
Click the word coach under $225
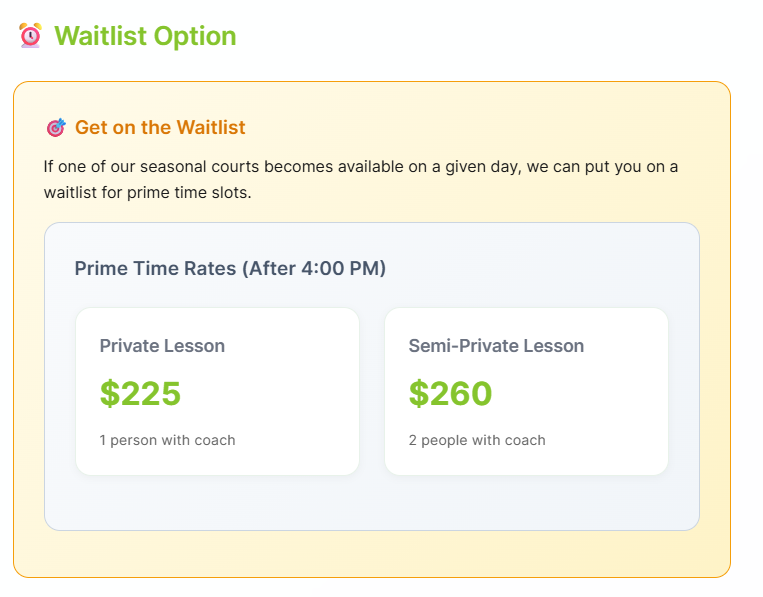[215, 440]
